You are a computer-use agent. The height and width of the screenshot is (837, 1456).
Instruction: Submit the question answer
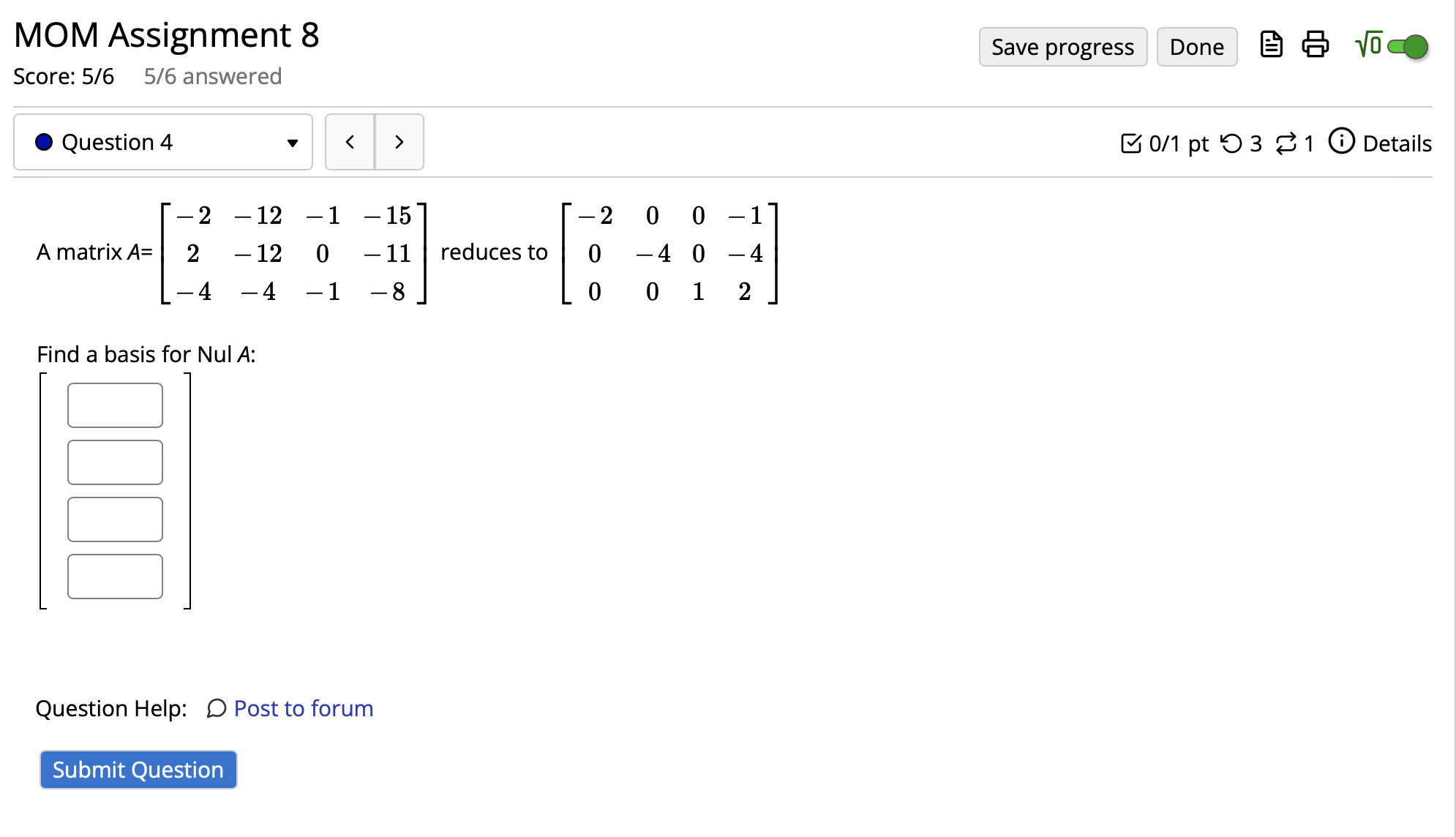138,769
